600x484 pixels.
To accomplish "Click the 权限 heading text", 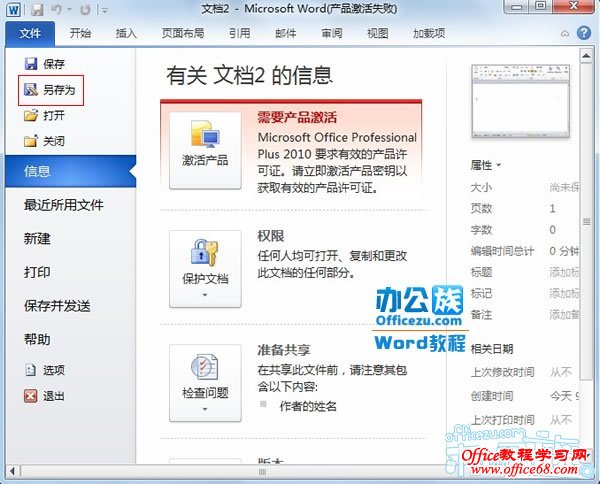I will (x=271, y=236).
